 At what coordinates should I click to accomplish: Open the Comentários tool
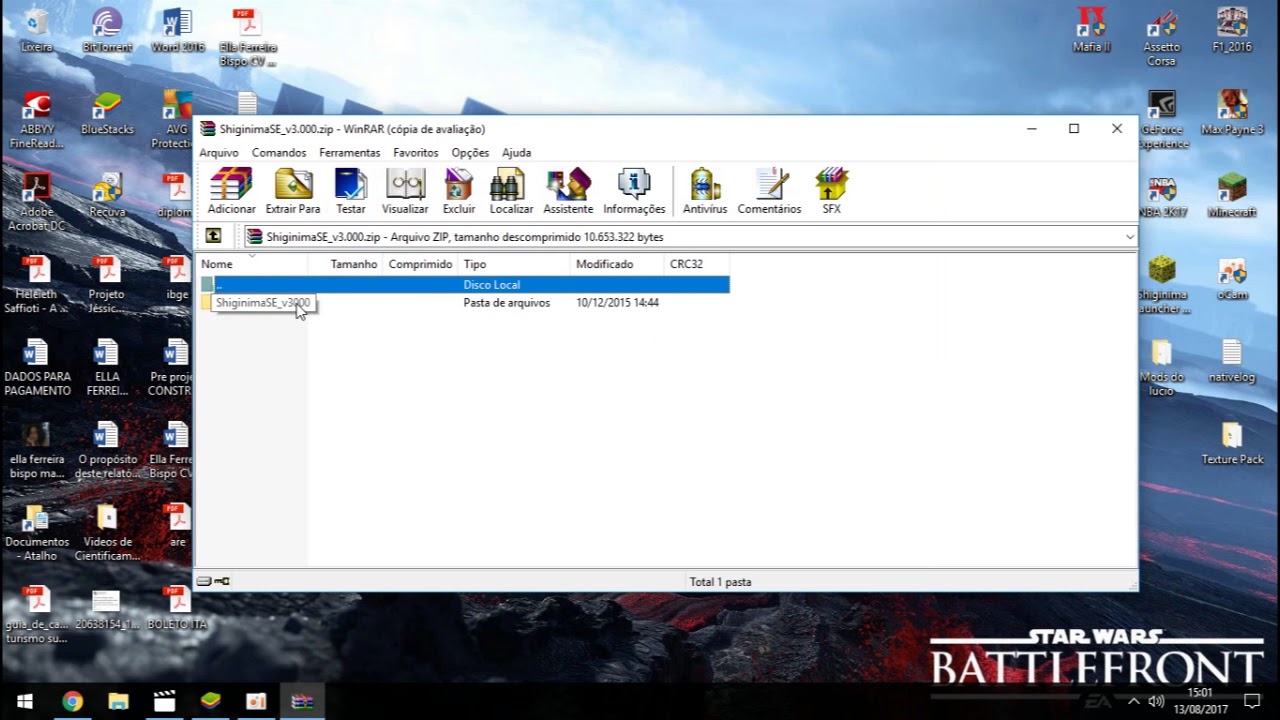pos(769,191)
